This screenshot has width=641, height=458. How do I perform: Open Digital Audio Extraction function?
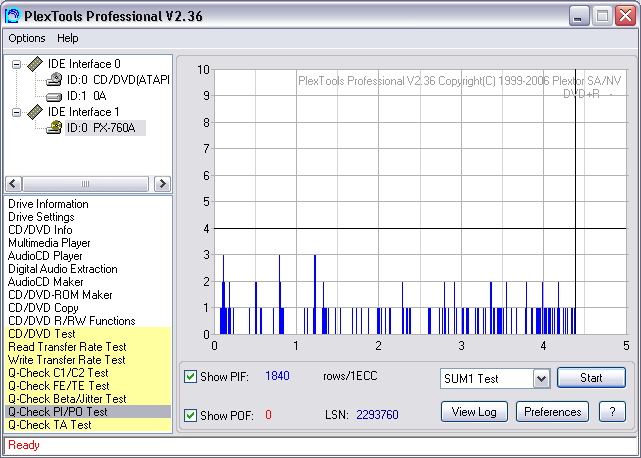click(x=63, y=269)
